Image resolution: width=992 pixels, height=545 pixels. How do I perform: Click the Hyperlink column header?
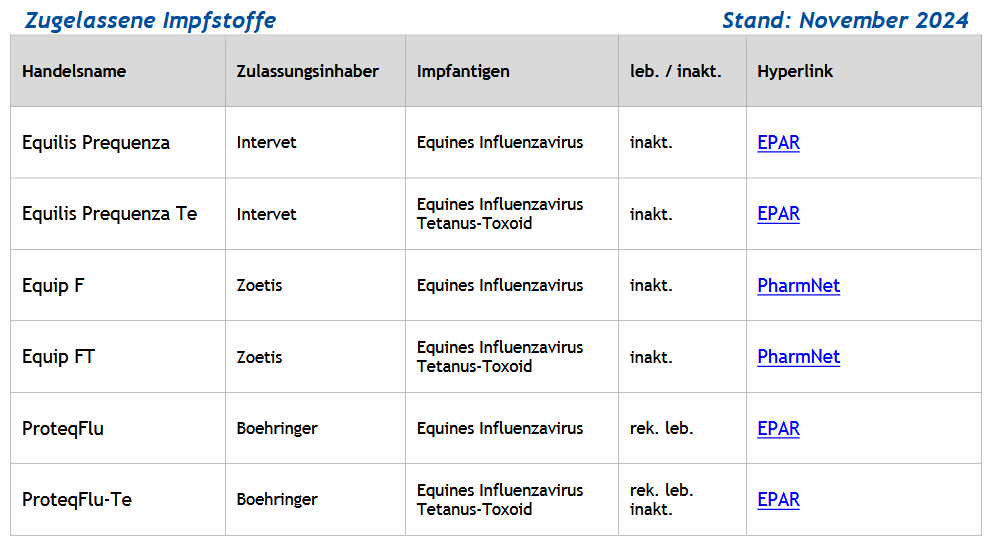point(795,72)
